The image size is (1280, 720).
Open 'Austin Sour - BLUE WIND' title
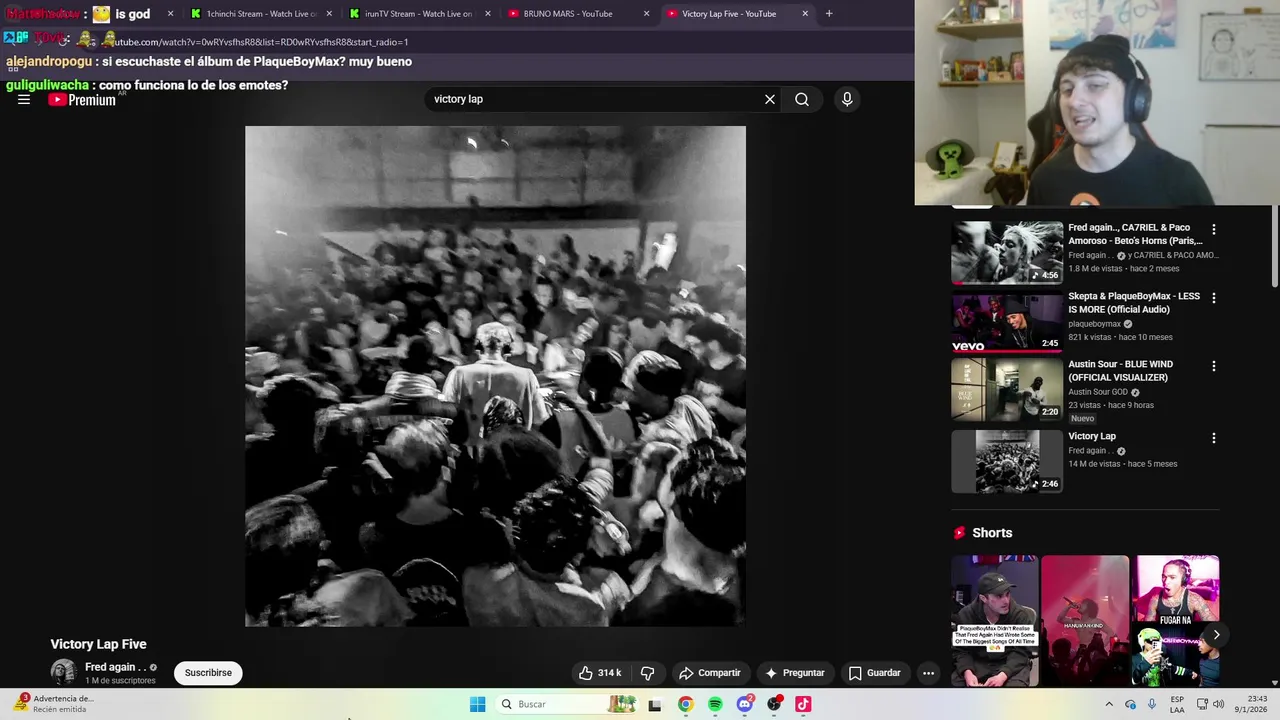click(1120, 371)
